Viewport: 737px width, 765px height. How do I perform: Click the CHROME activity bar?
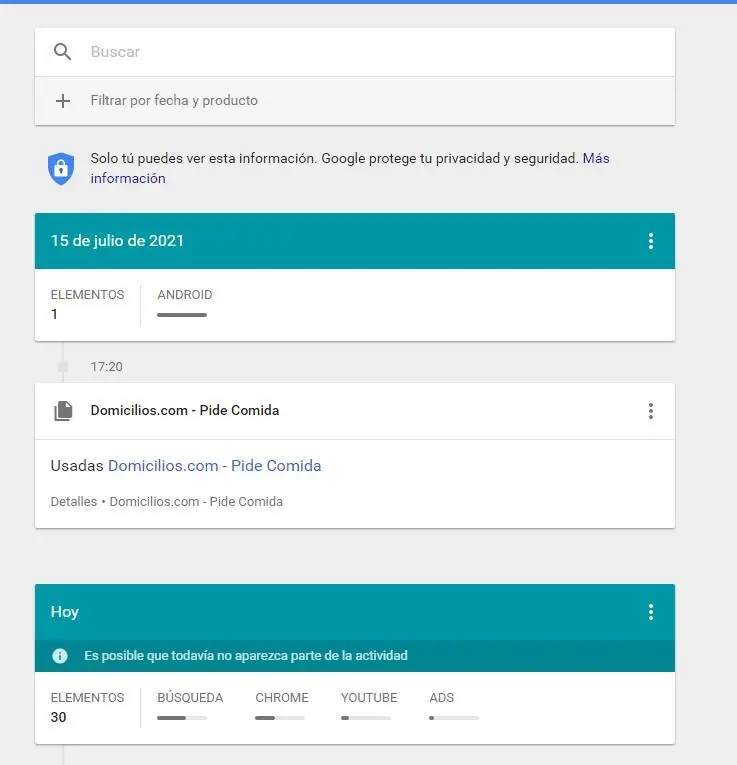point(280,718)
